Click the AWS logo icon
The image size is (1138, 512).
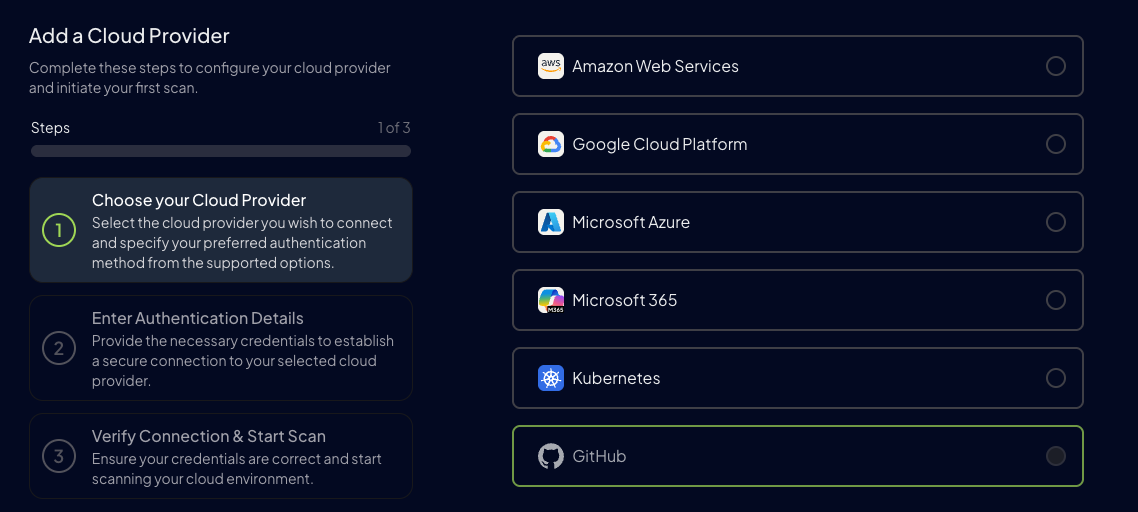551,66
